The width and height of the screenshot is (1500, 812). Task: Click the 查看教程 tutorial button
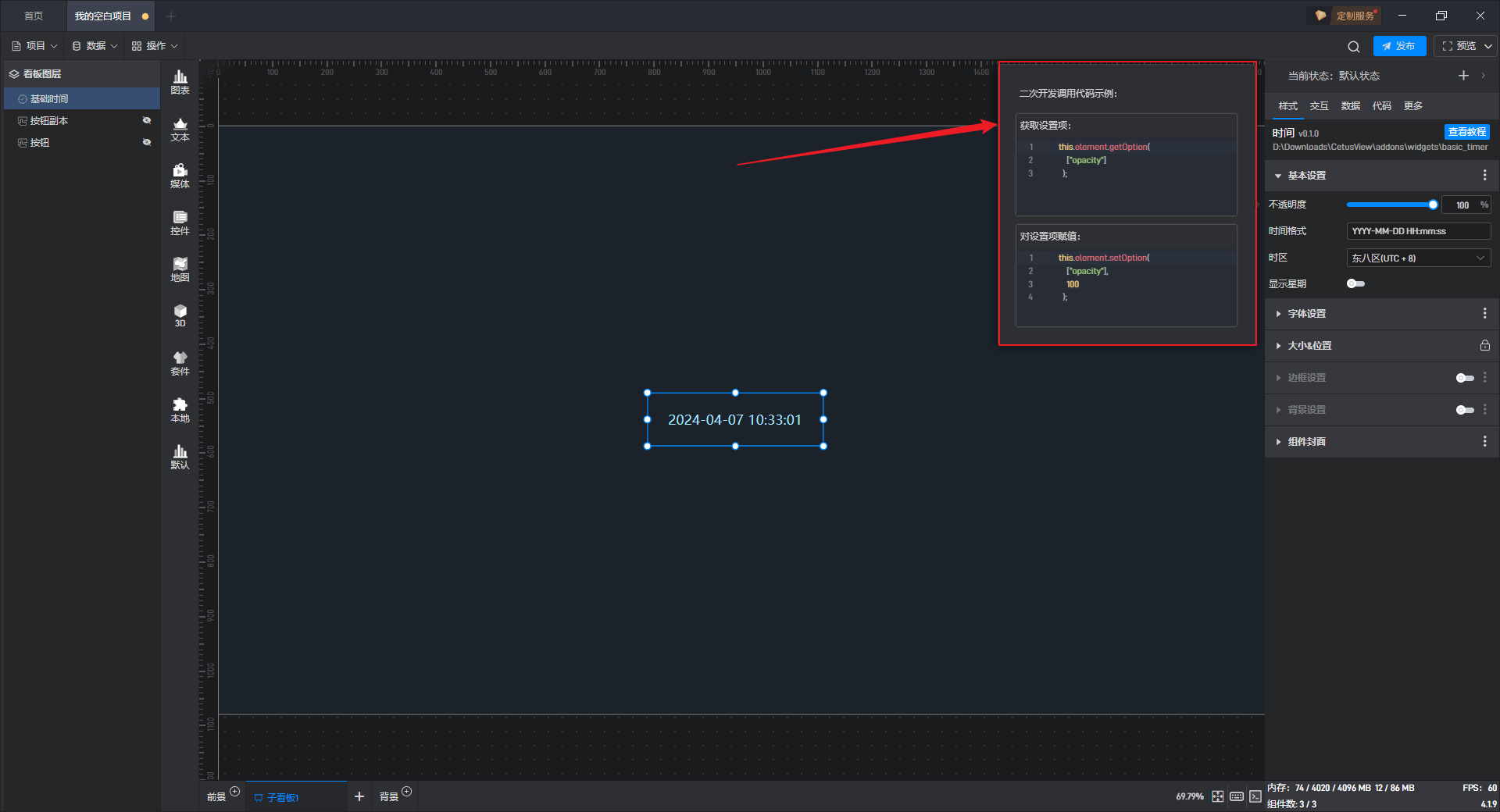click(1466, 132)
